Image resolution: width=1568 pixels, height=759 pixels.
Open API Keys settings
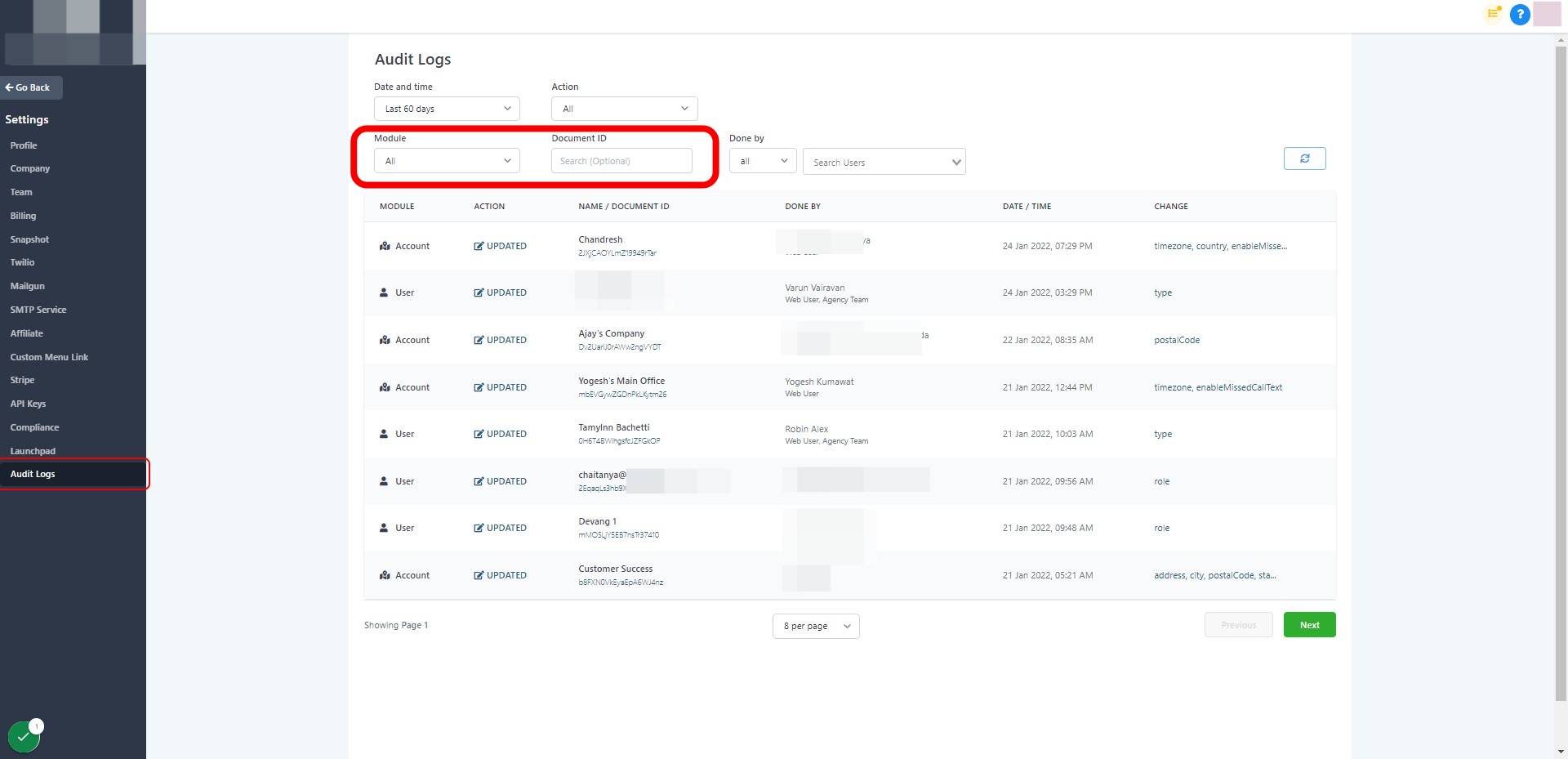pos(28,404)
